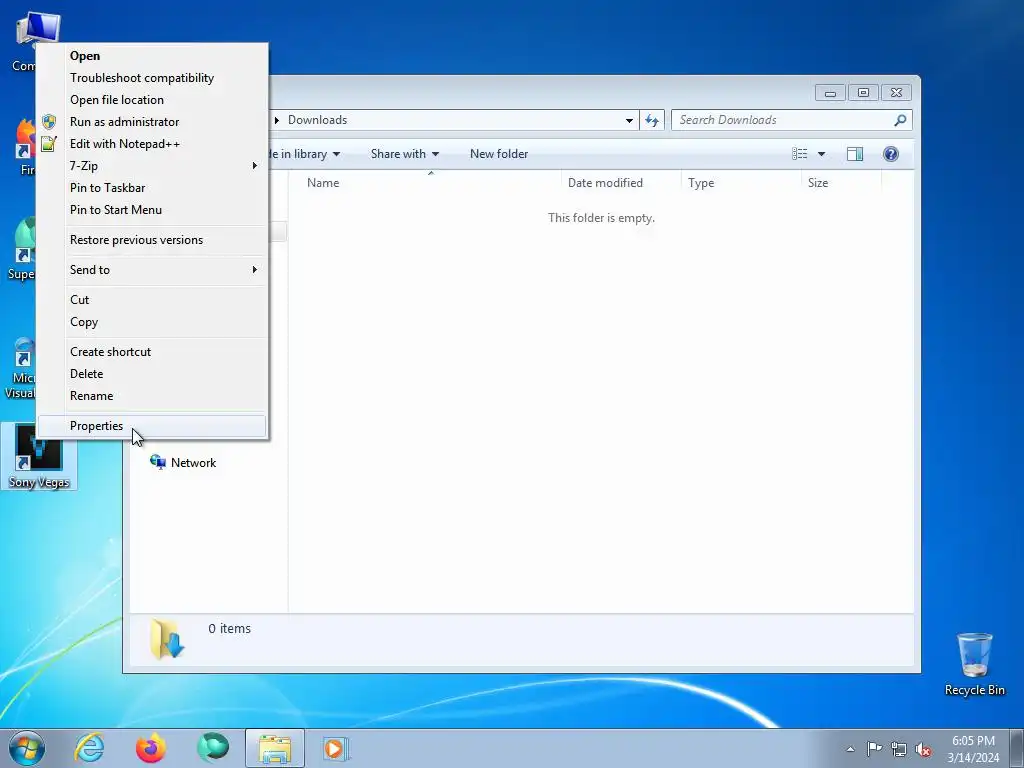Viewport: 1024px width, 768px height.
Task: Click the Downloads folder icon in details pane
Action: coord(167,639)
